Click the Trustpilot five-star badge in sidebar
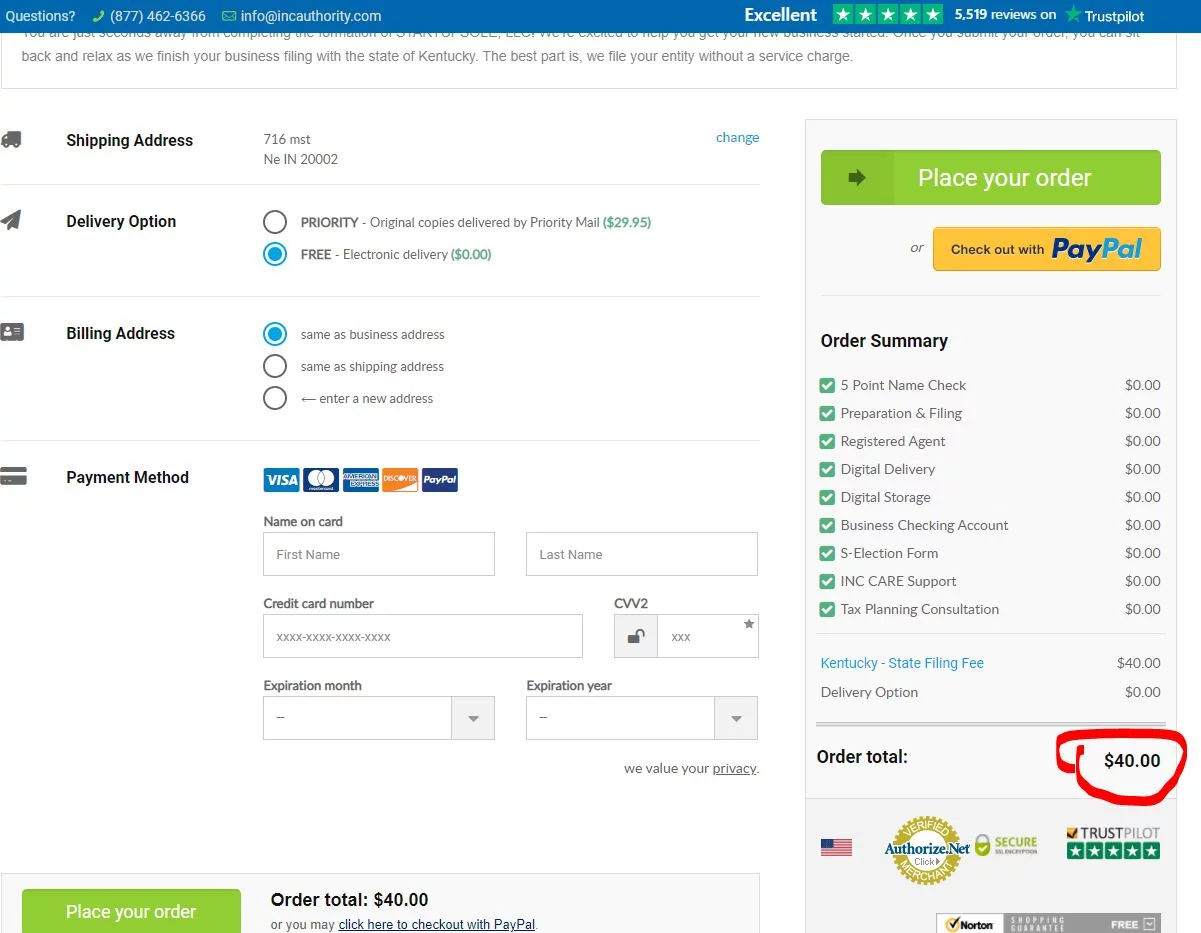Screen dimensions: 1201x933 pyautogui.click(x=1113, y=843)
